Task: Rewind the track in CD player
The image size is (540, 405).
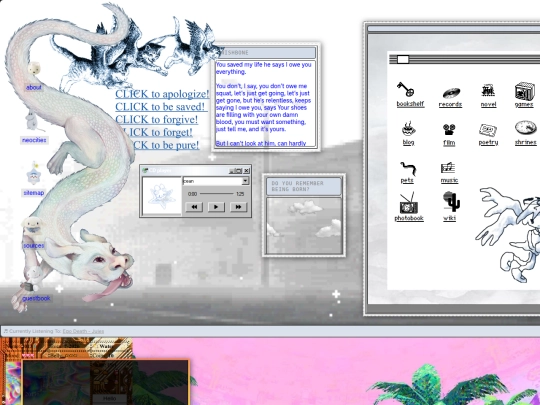Action: coord(194,207)
